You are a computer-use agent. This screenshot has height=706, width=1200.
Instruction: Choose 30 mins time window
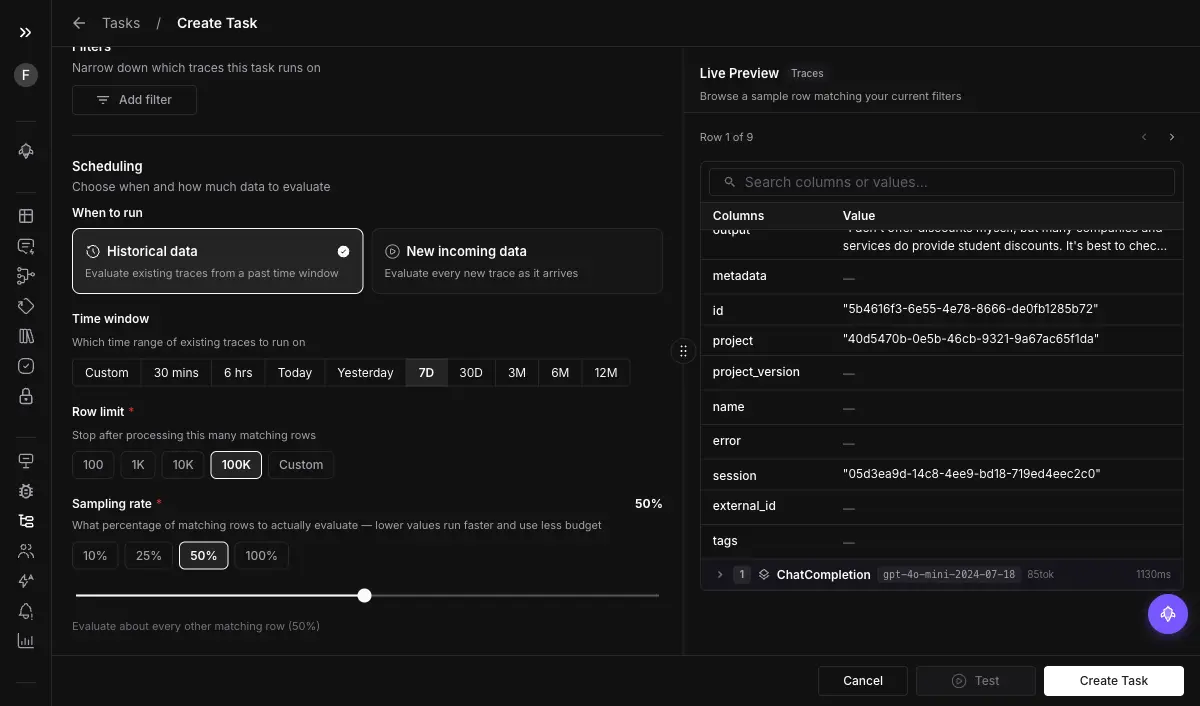(176, 373)
